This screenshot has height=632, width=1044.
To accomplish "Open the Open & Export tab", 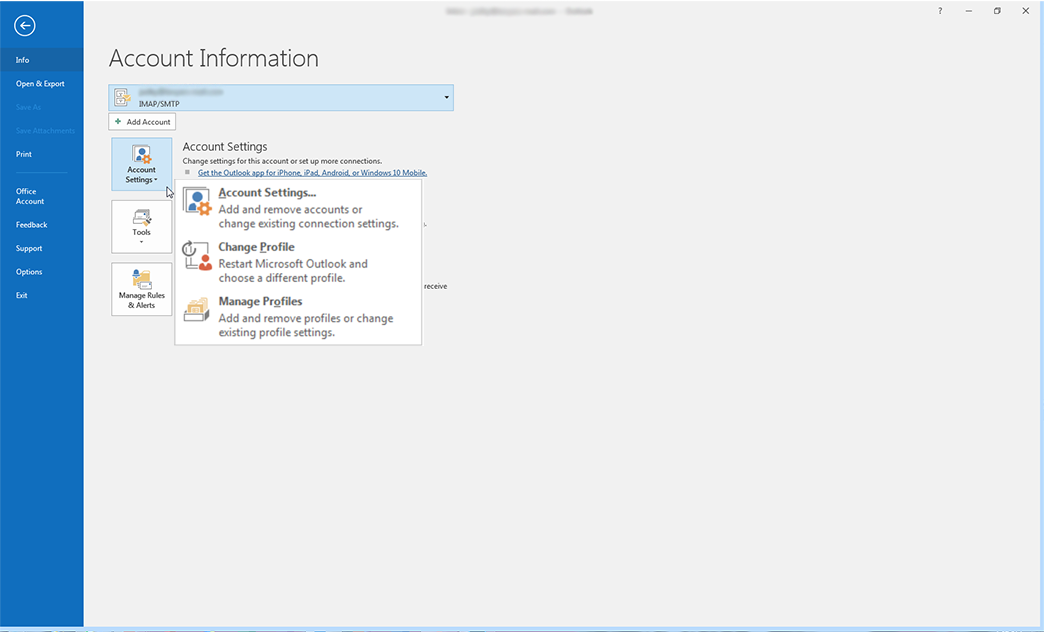I will pyautogui.click(x=40, y=84).
